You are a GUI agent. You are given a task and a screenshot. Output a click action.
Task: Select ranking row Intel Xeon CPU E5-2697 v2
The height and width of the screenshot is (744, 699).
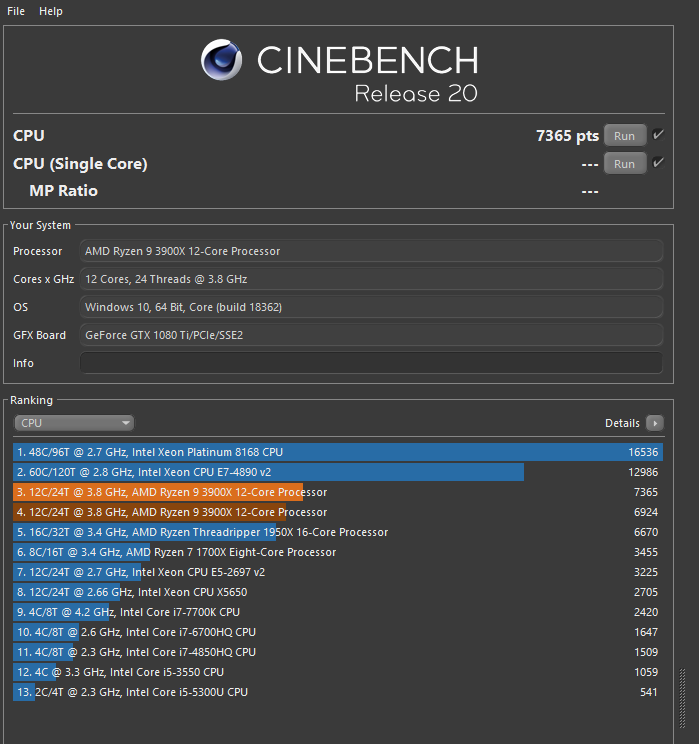(338, 572)
